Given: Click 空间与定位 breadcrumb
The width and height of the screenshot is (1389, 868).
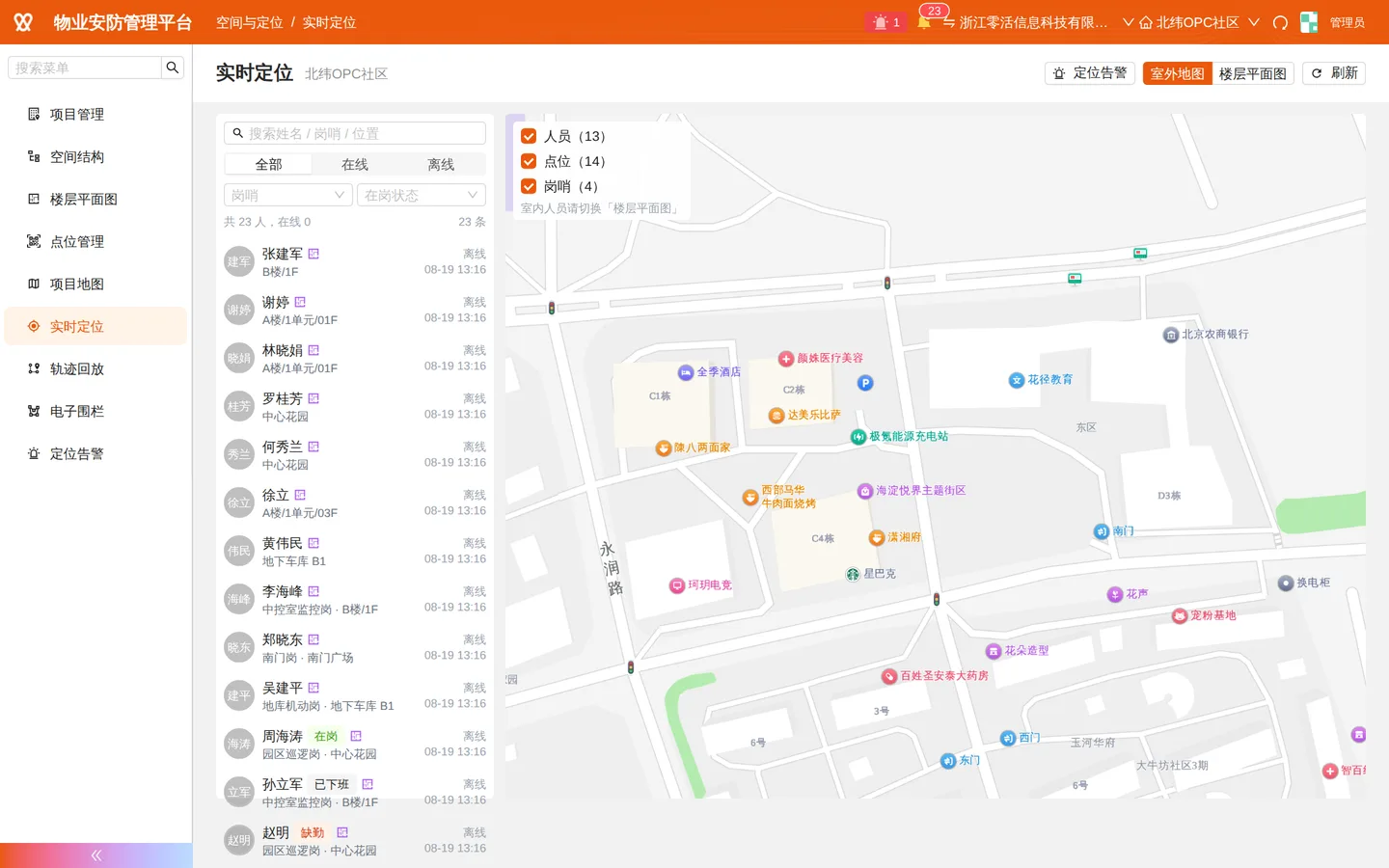Looking at the screenshot, I should click(x=249, y=22).
